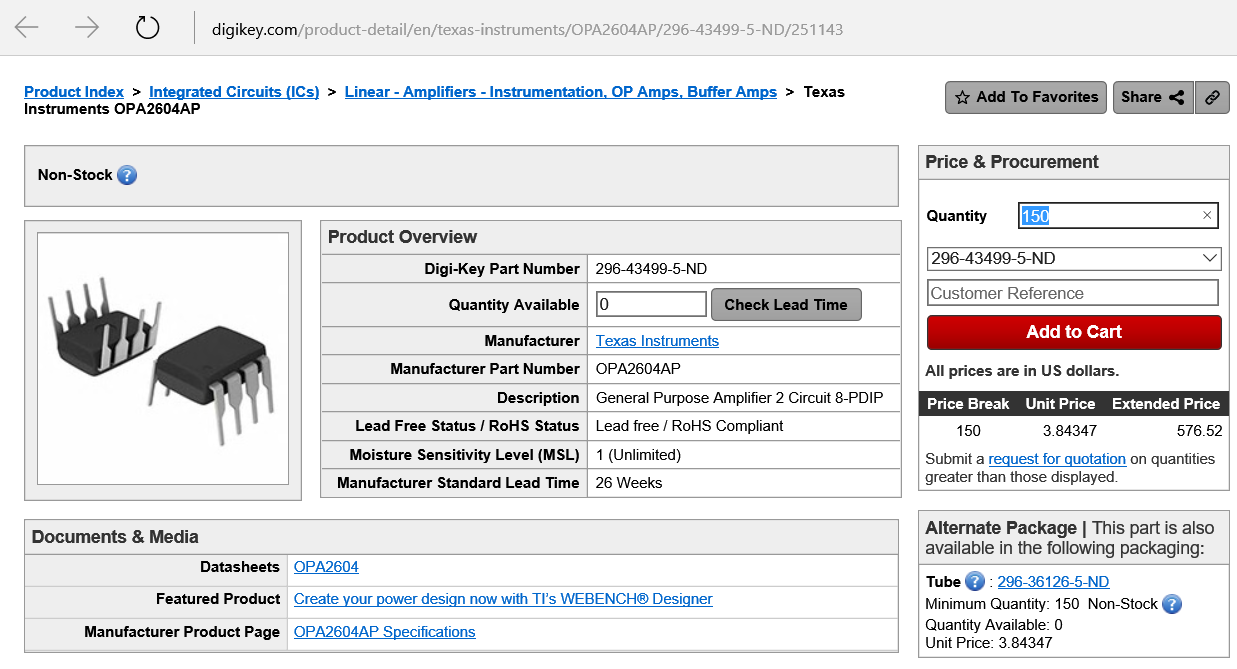Open the Share options button
Viewport: 1237px width, 669px height.
(1153, 97)
